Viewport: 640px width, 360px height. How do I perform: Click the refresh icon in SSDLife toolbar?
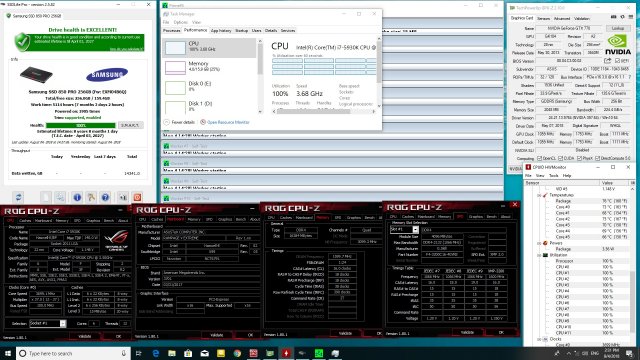pos(19,198)
